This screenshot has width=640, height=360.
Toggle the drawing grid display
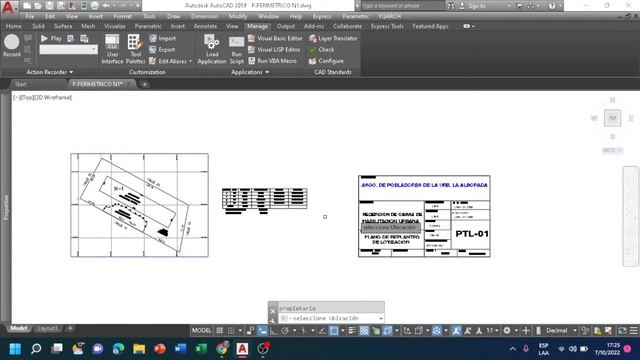coord(220,331)
